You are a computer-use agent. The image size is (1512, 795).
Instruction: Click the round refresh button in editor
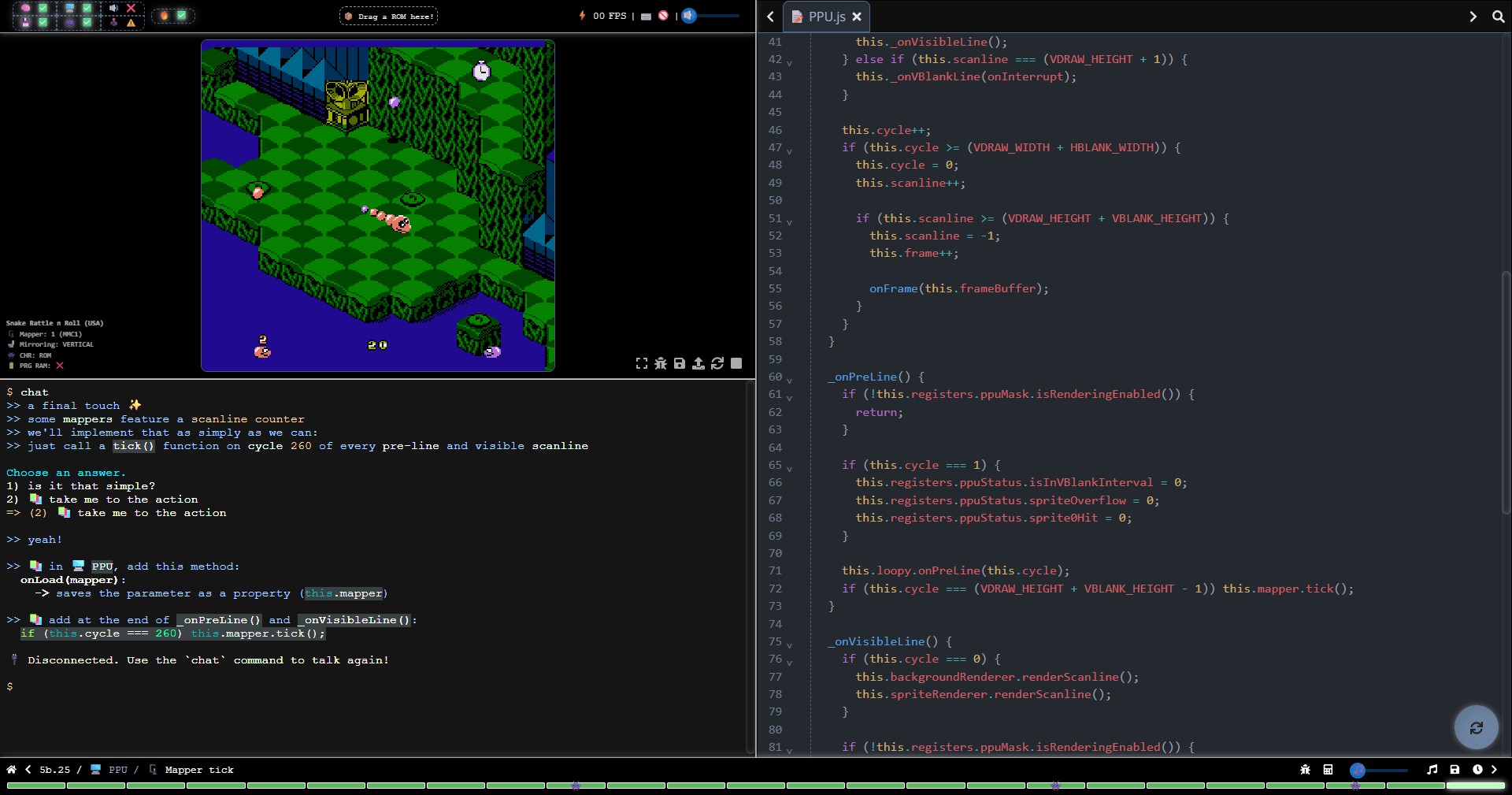[1476, 727]
